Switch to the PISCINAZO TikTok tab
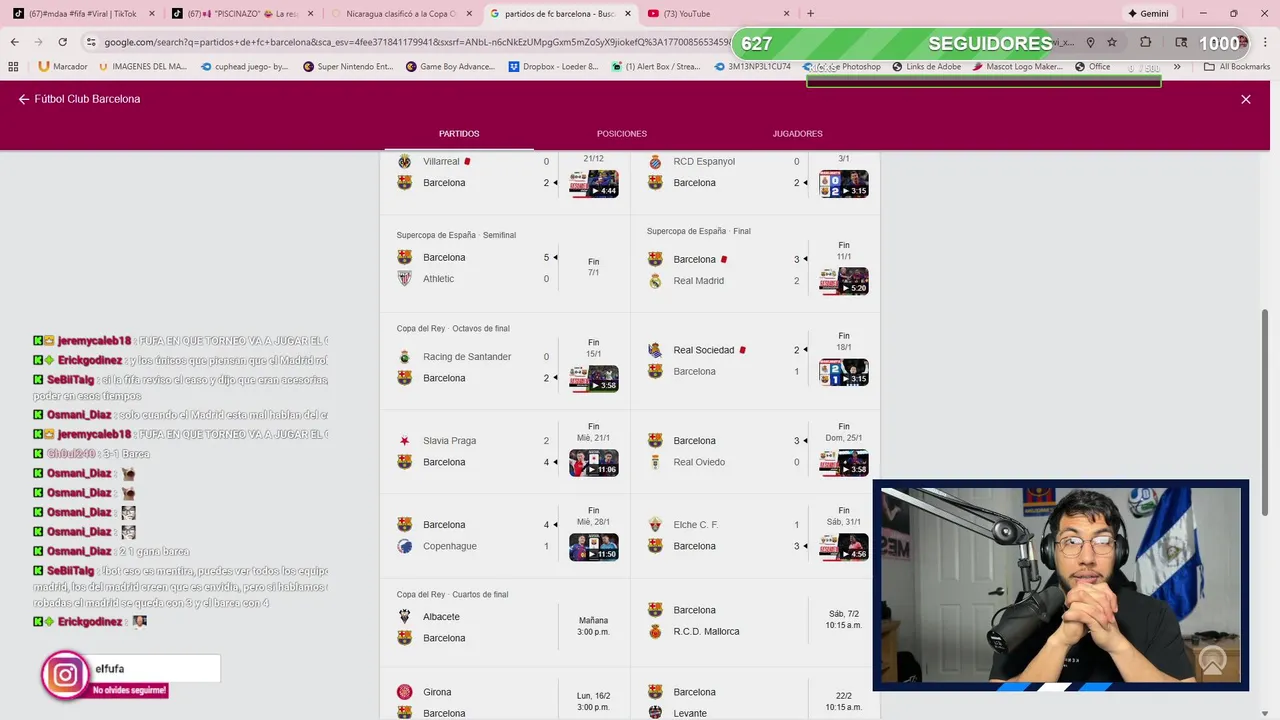Screen dimensions: 1280x720 [241, 13]
